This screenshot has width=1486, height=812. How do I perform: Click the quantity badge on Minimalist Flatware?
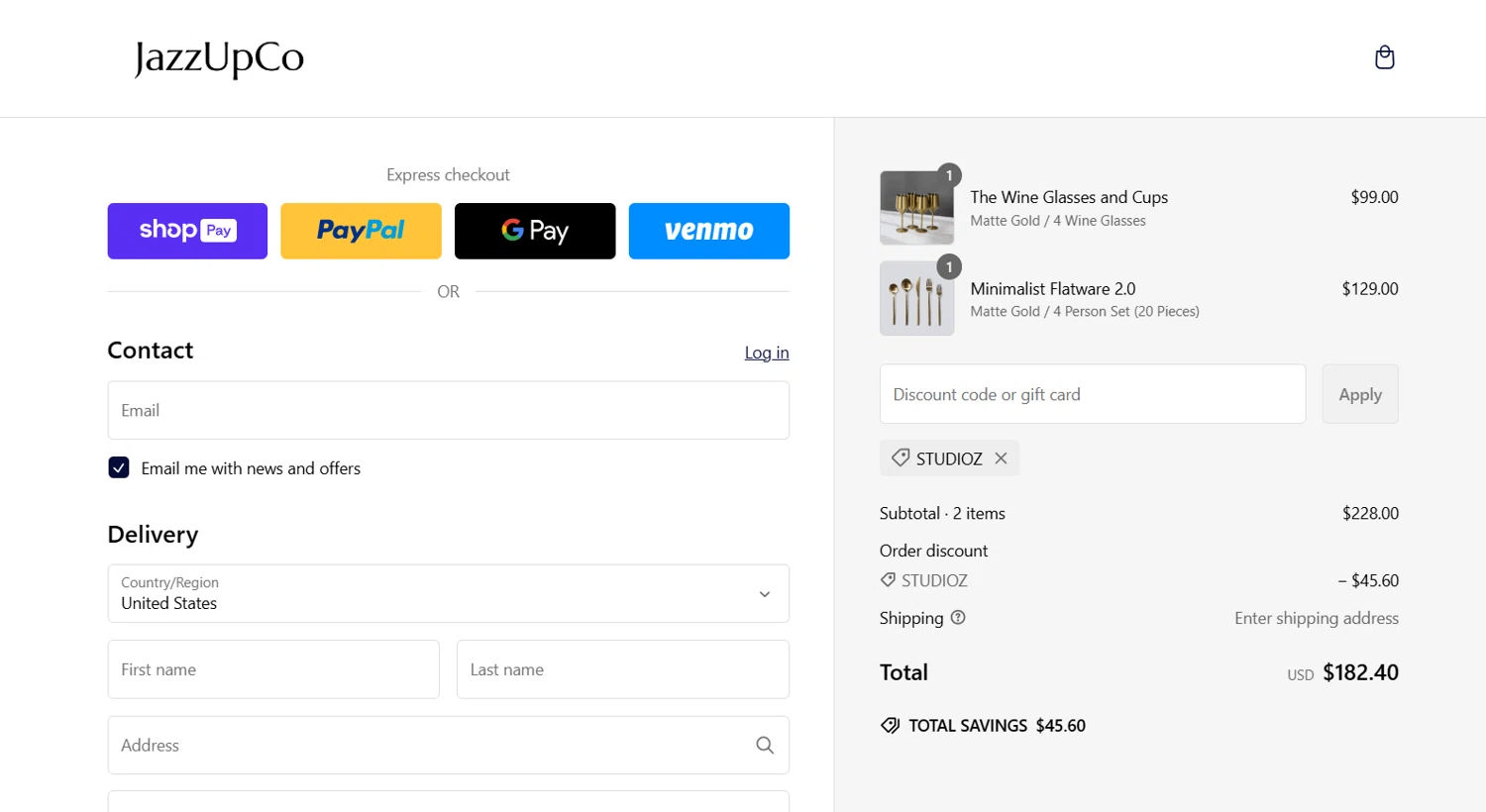pos(949,266)
